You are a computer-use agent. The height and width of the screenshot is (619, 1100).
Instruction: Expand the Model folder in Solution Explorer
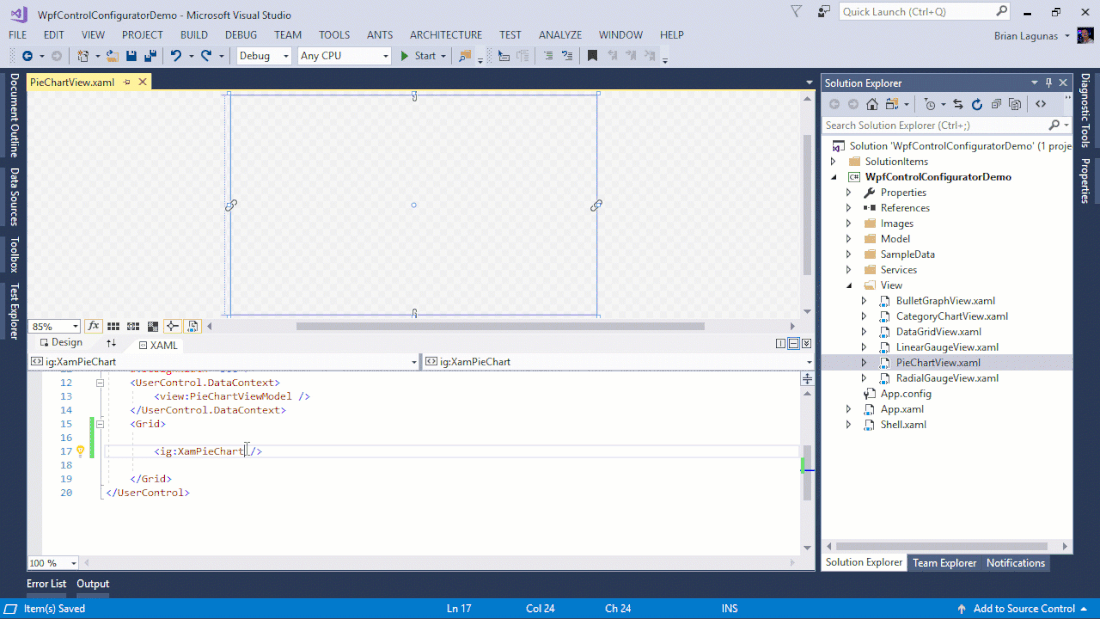coord(848,239)
